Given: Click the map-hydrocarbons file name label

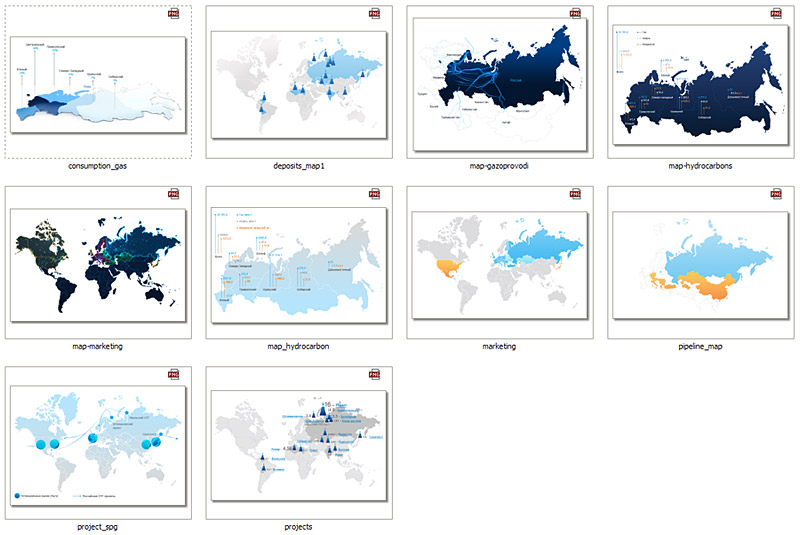Looking at the screenshot, I should [700, 167].
